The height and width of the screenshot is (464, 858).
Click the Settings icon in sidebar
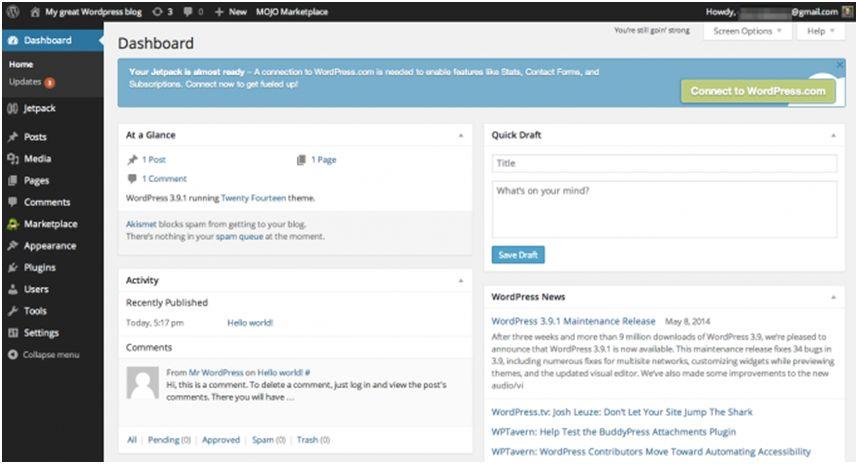point(13,333)
